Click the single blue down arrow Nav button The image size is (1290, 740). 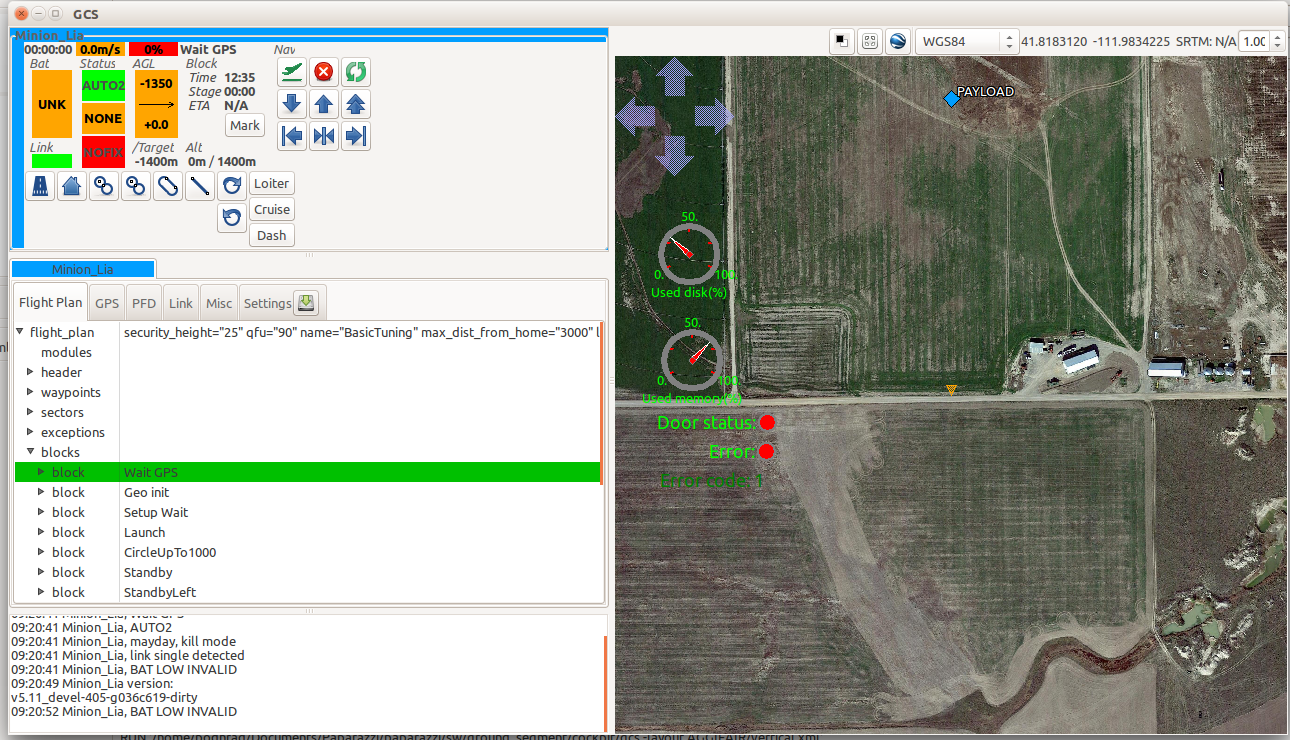click(292, 104)
